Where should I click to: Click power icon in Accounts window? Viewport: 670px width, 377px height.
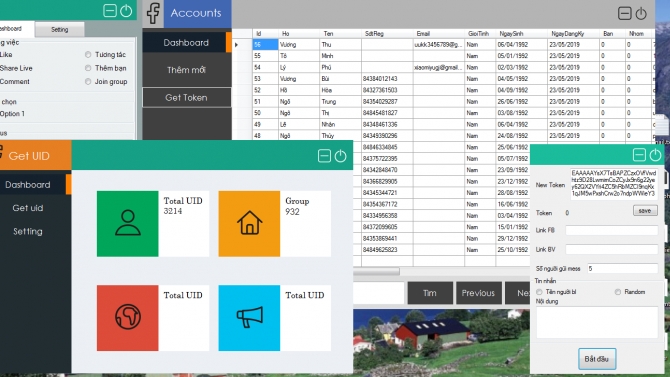point(641,14)
